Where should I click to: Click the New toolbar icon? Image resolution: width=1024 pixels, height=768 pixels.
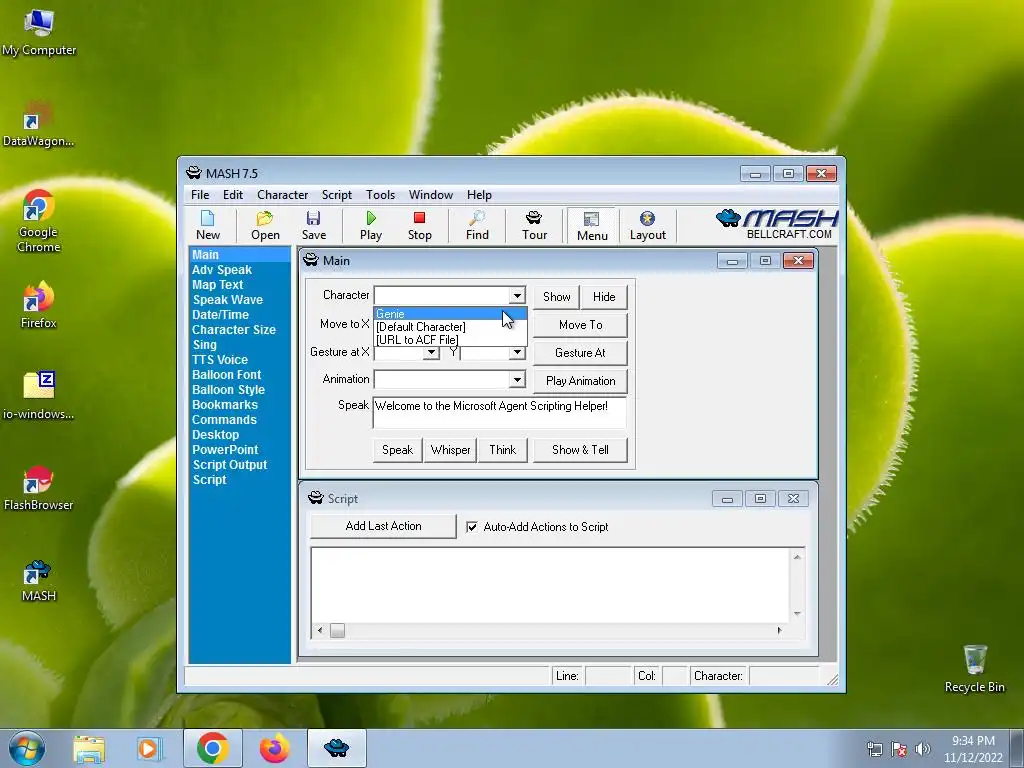(x=208, y=225)
